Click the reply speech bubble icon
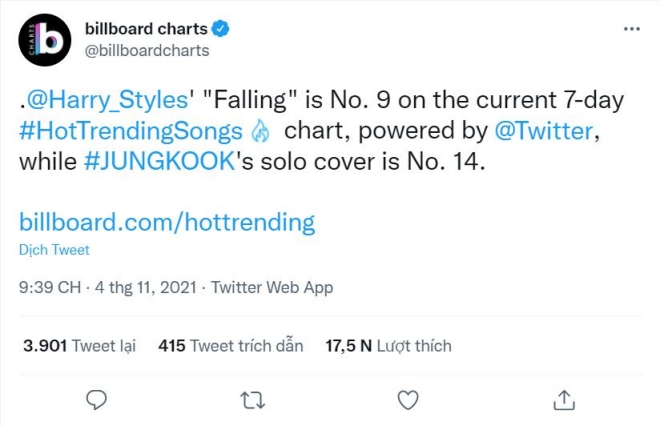Viewport: 660px width, 426px height. click(x=96, y=399)
